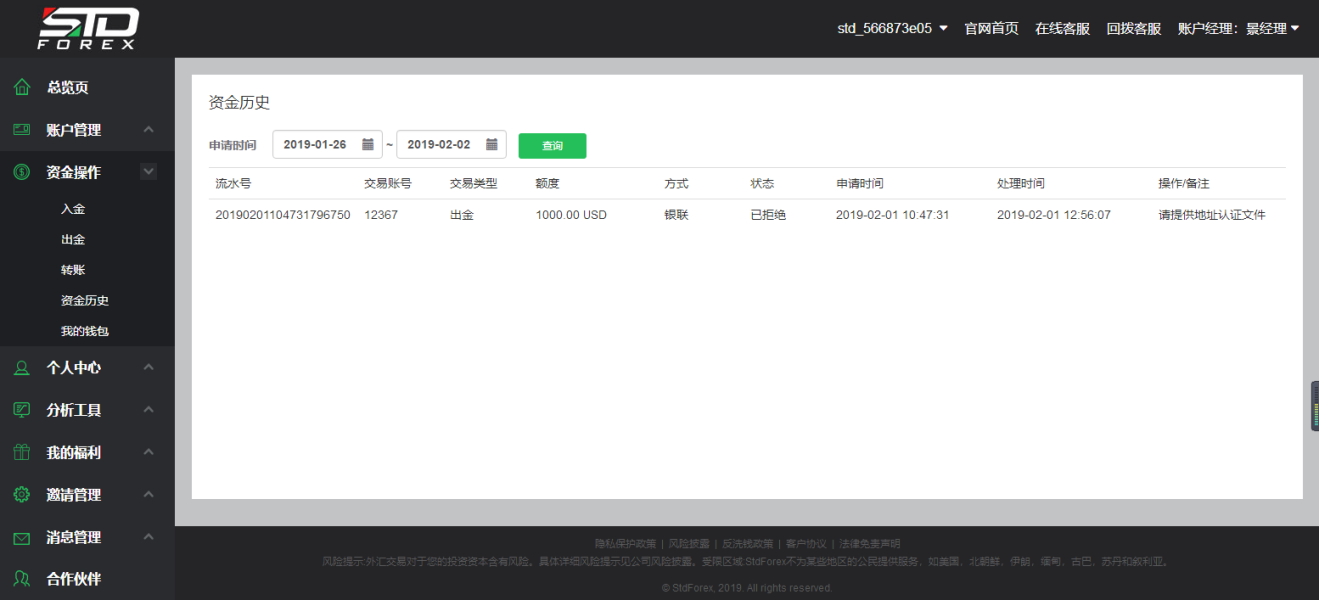1319x600 pixels.
Task: Click the dollar coin icon beside 资金操作
Action: coord(21,172)
